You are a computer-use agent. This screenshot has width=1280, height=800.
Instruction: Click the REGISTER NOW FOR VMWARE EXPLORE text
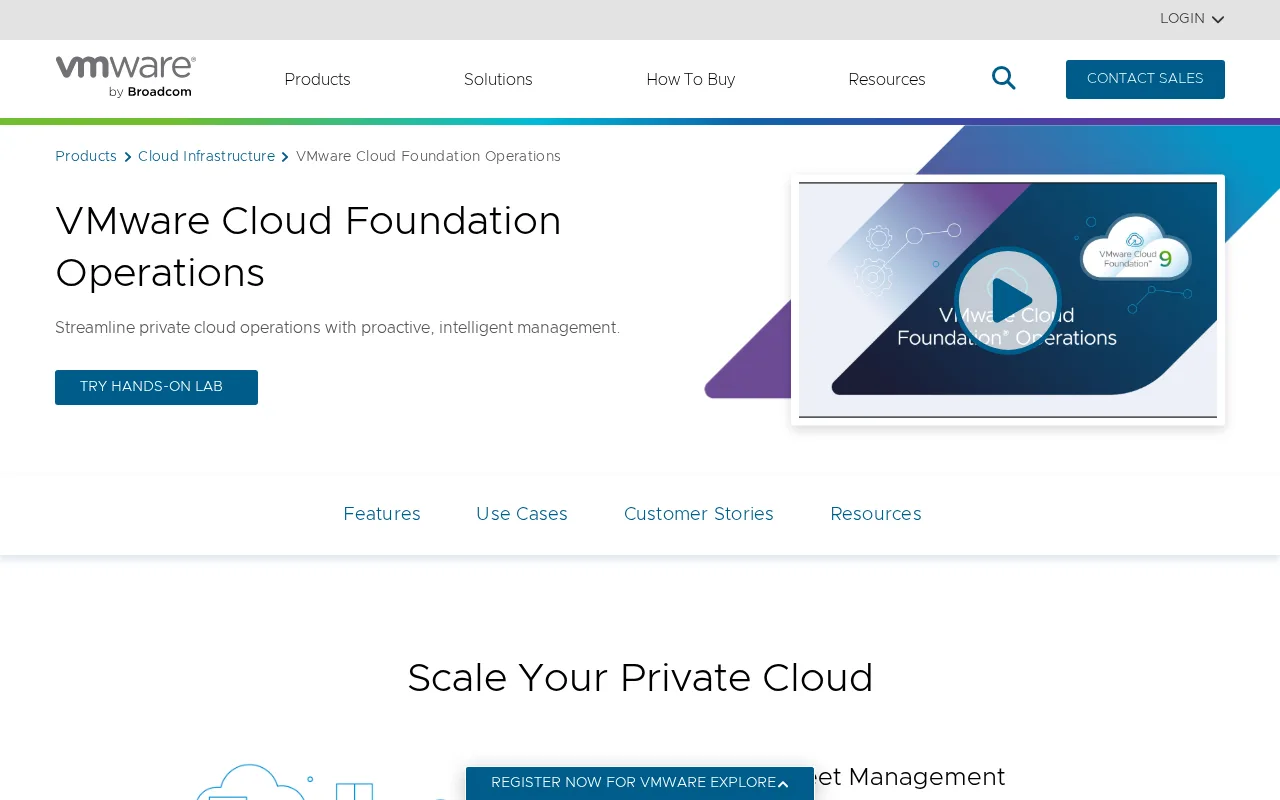(633, 783)
